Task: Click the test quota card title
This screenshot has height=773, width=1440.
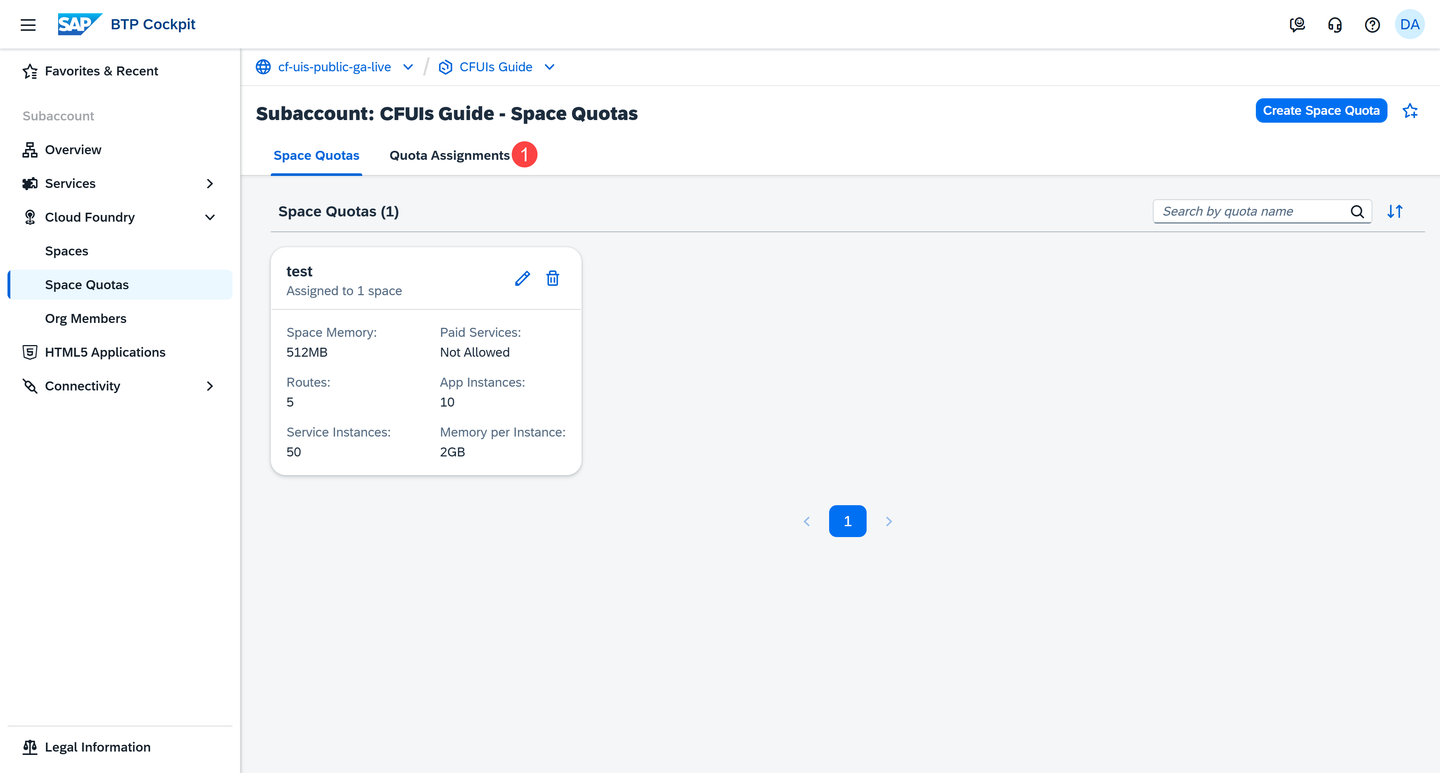Action: click(x=299, y=271)
